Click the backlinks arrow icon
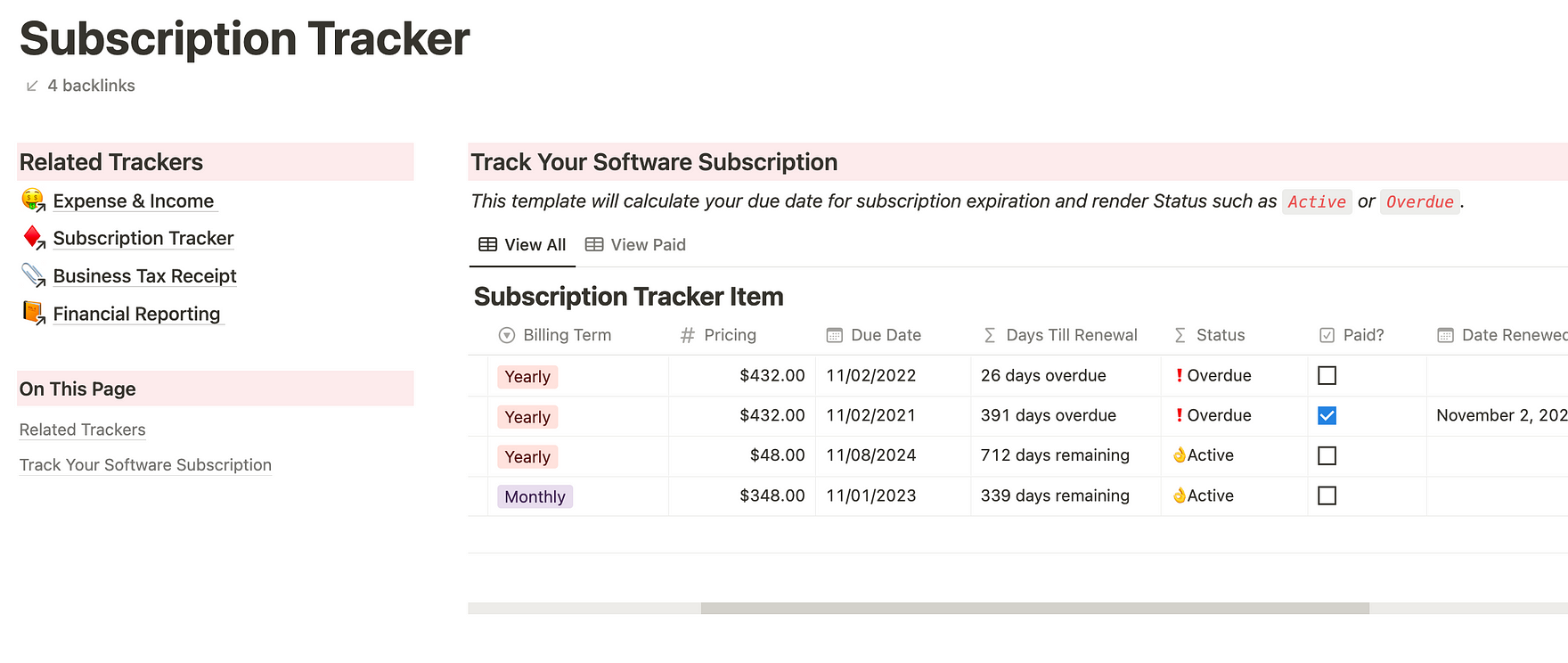The width and height of the screenshot is (1568, 663). click(32, 86)
